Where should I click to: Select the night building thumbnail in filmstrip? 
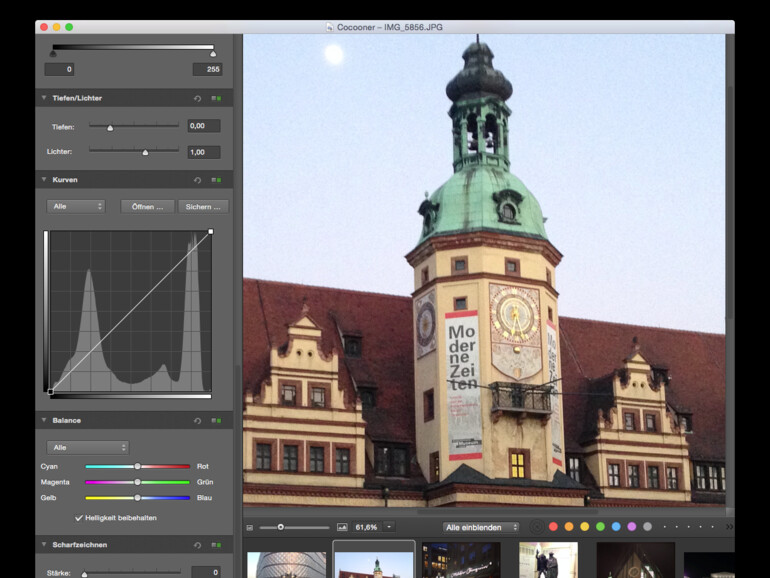pyautogui.click(x=460, y=562)
